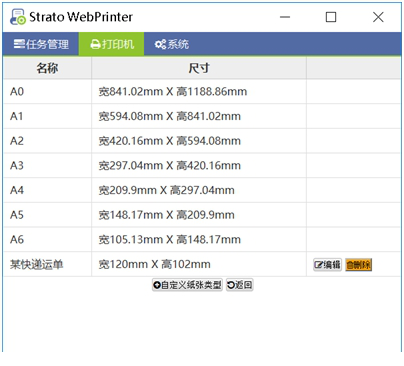404x366 pixels.
Task: Add a custom paper type with 自定义纸张类型
Action: click(x=187, y=285)
